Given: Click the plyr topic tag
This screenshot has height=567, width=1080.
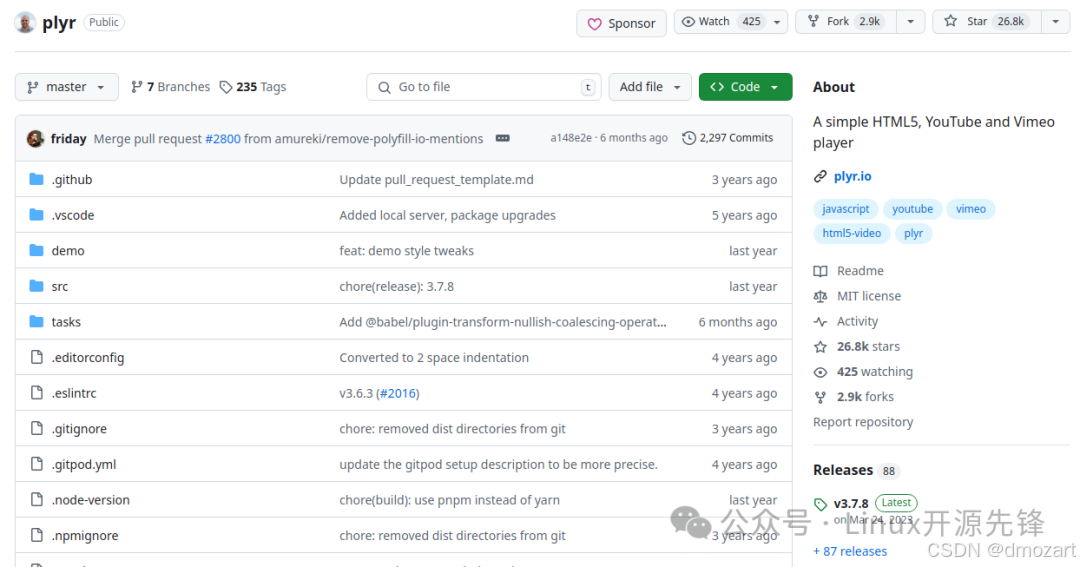Looking at the screenshot, I should [913, 233].
